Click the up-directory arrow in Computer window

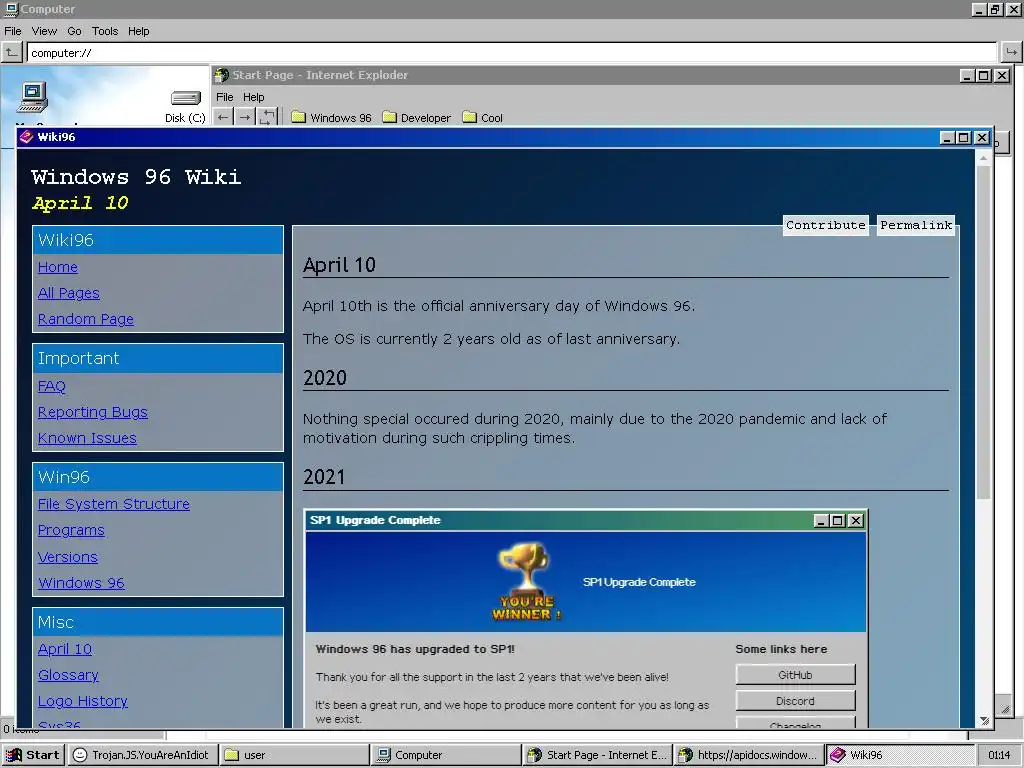tap(12, 52)
